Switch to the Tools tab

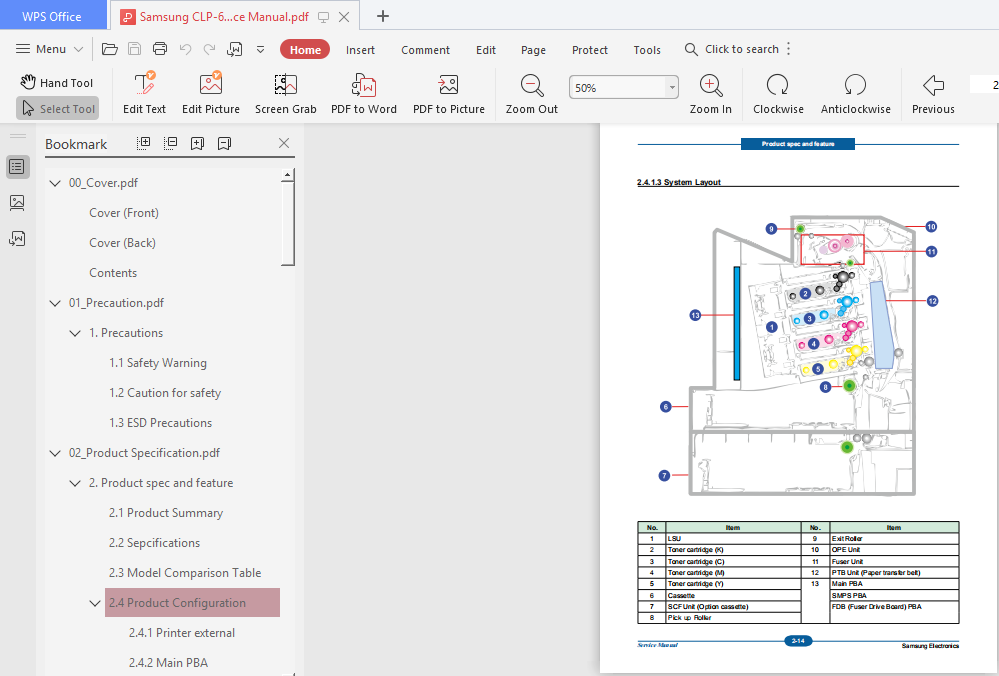coord(647,50)
